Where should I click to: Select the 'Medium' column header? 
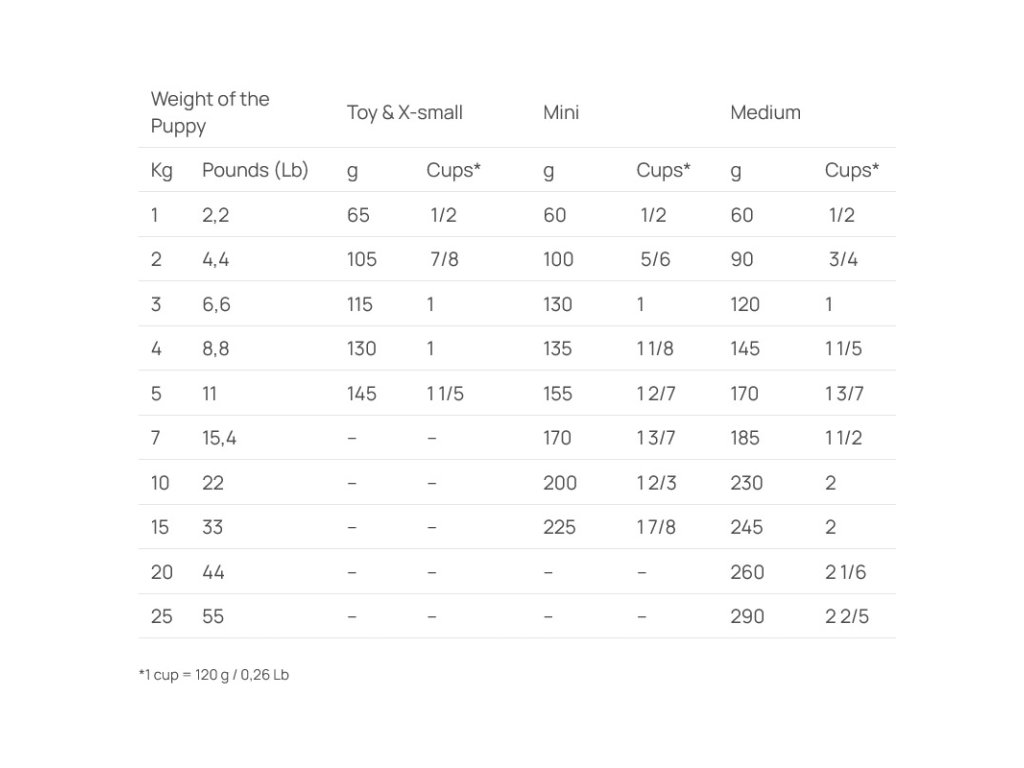pyautogui.click(x=765, y=113)
